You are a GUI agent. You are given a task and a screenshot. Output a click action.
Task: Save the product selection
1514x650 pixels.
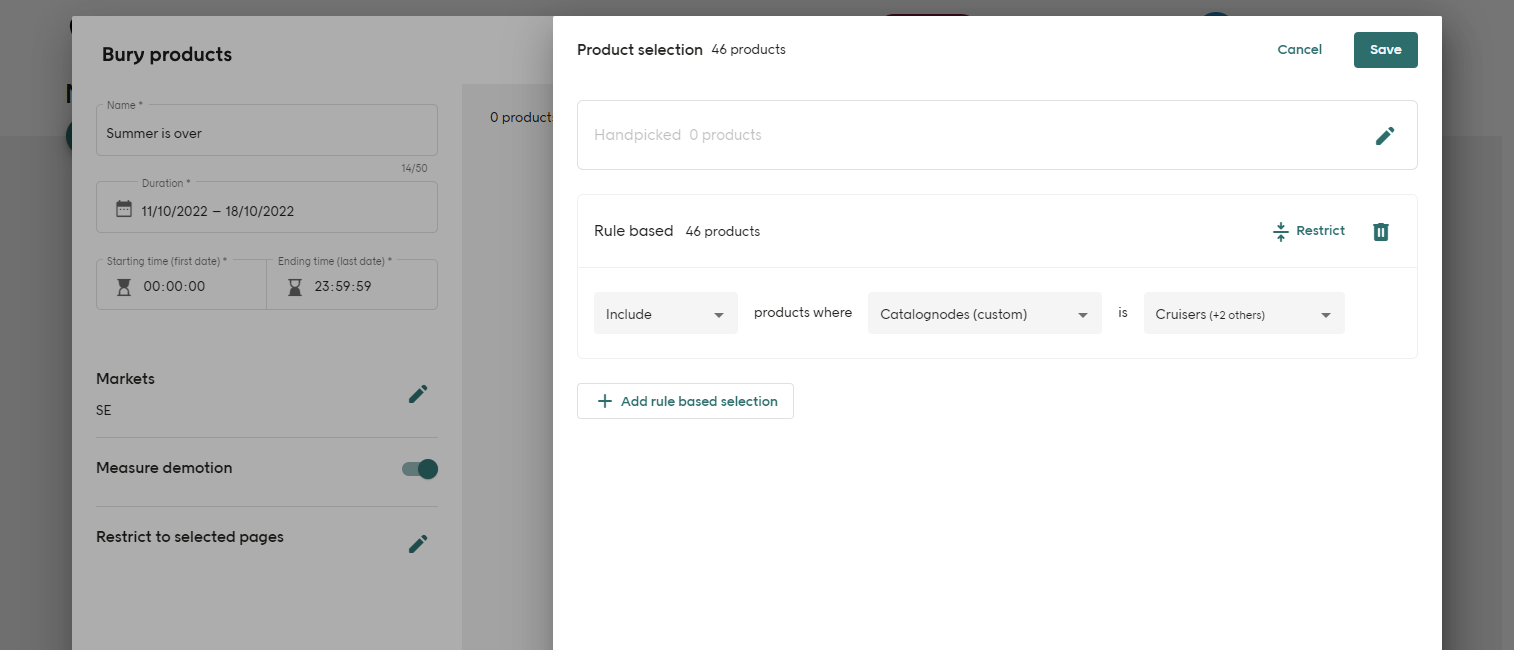pos(1386,50)
